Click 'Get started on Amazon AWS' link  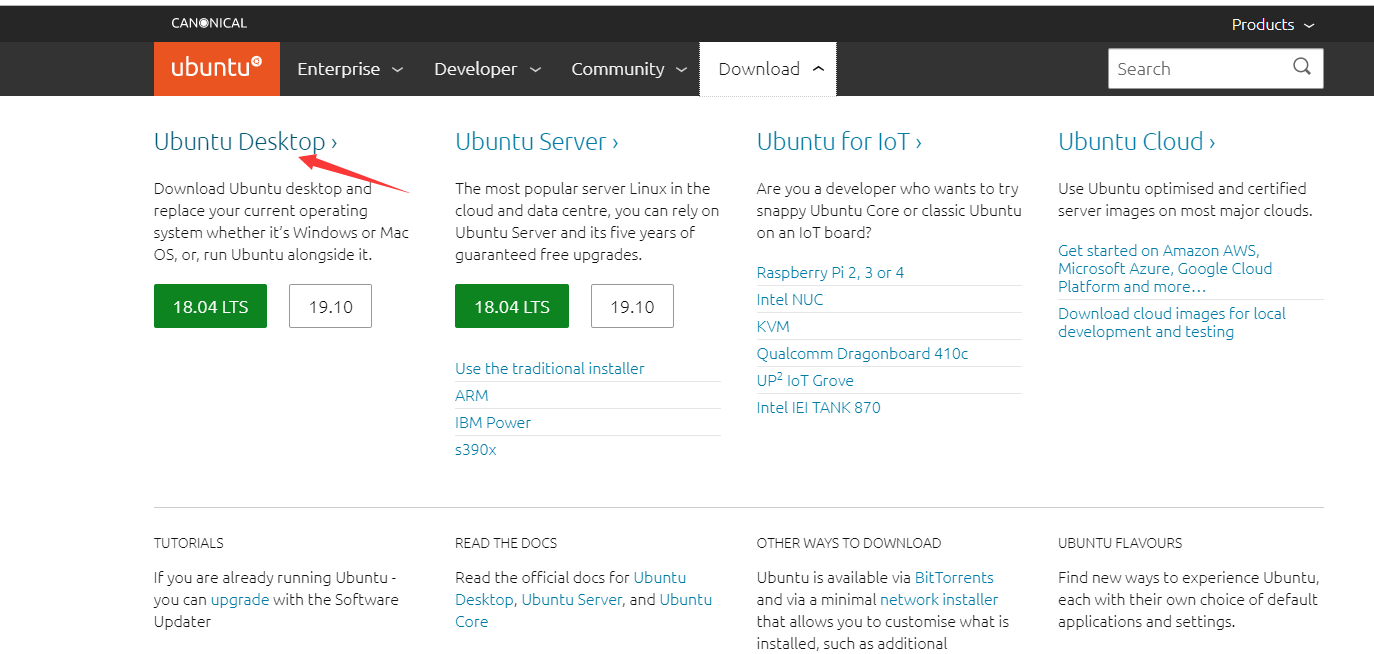[1165, 268]
